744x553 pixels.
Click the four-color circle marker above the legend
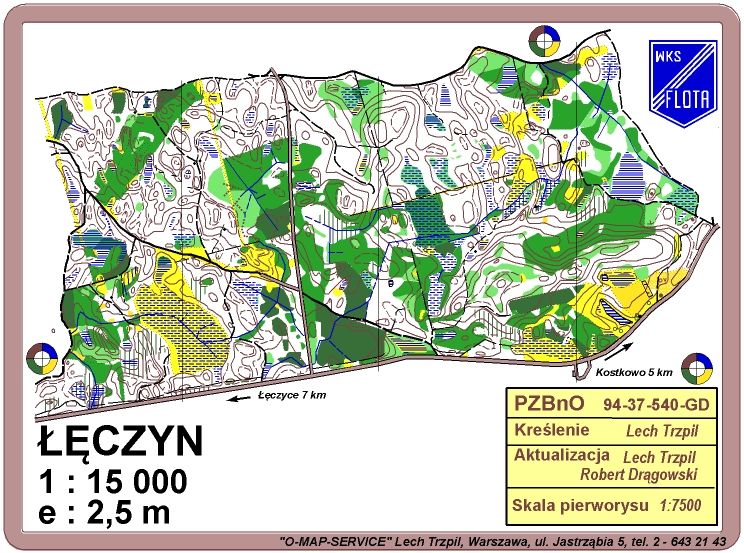click(x=696, y=369)
